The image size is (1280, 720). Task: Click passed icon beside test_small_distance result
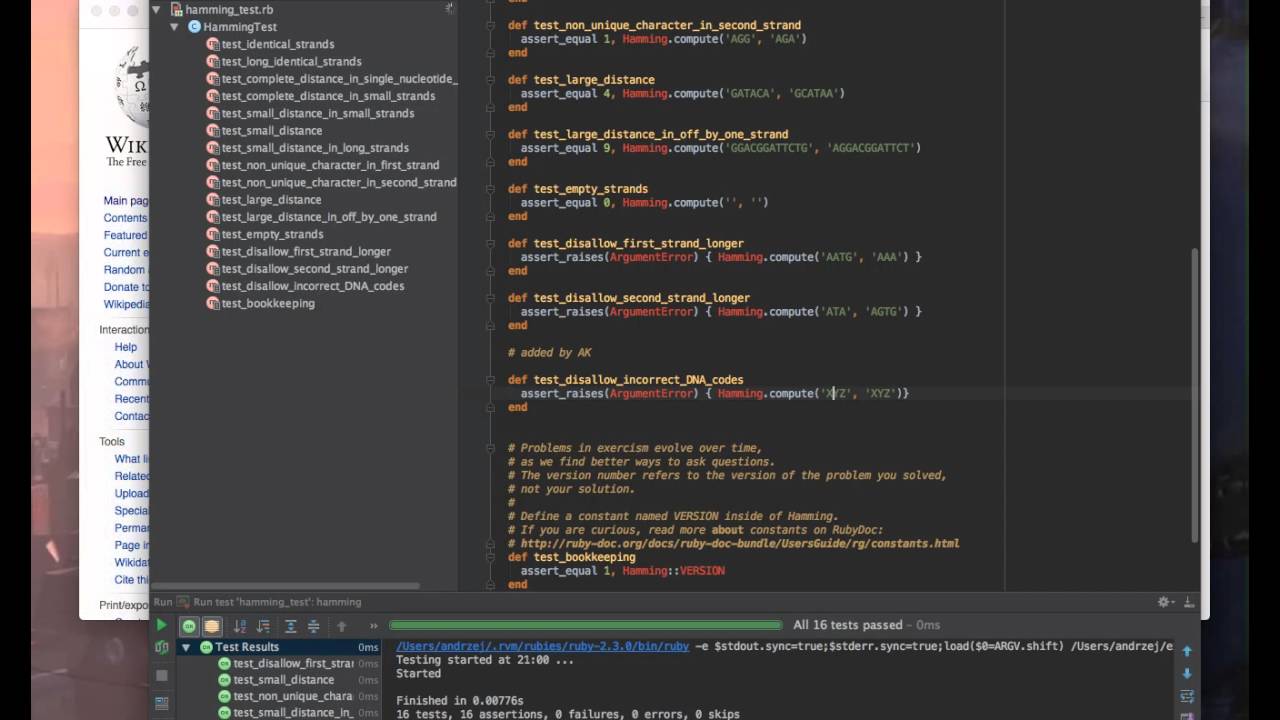tap(225, 680)
